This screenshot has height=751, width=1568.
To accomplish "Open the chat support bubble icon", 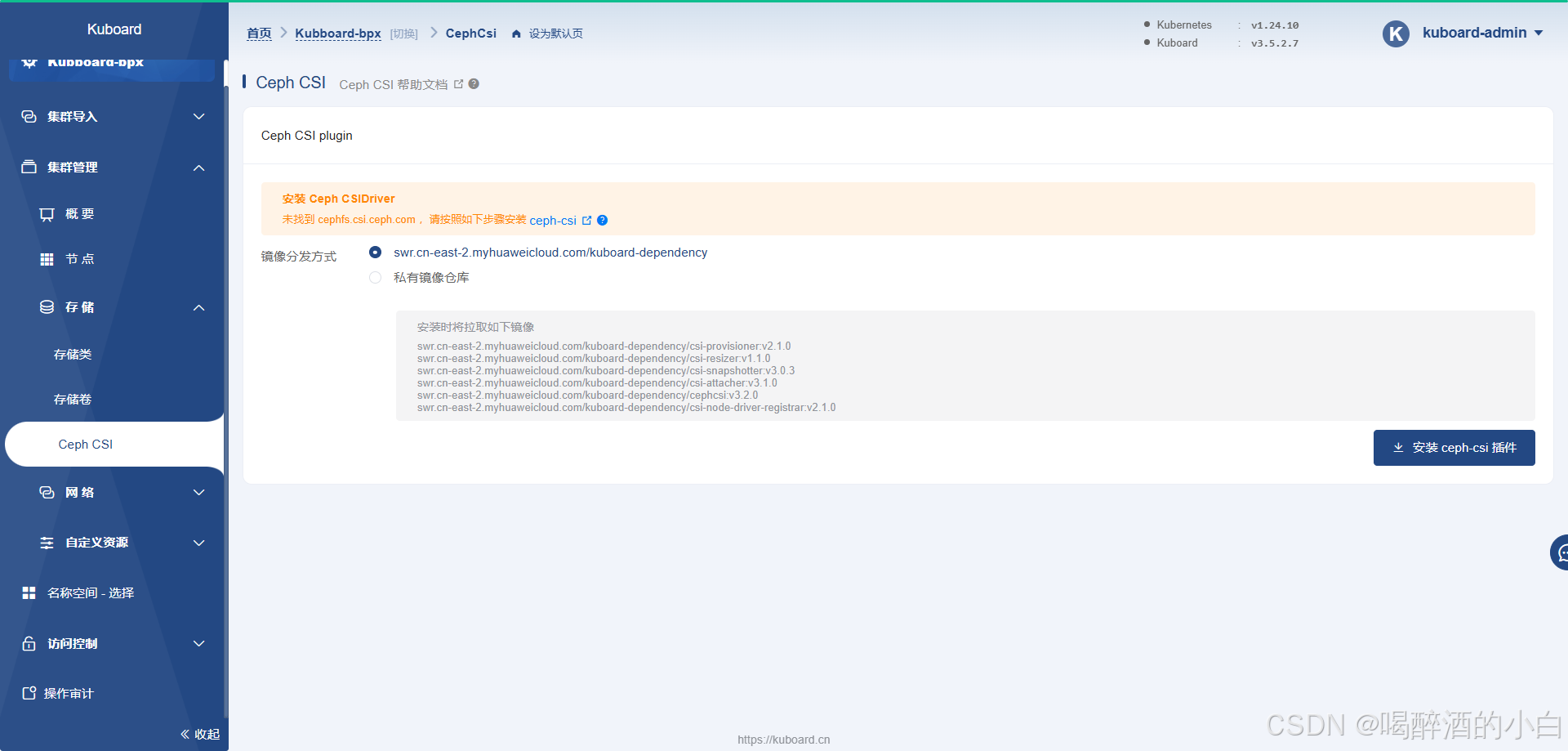I will 1561,553.
